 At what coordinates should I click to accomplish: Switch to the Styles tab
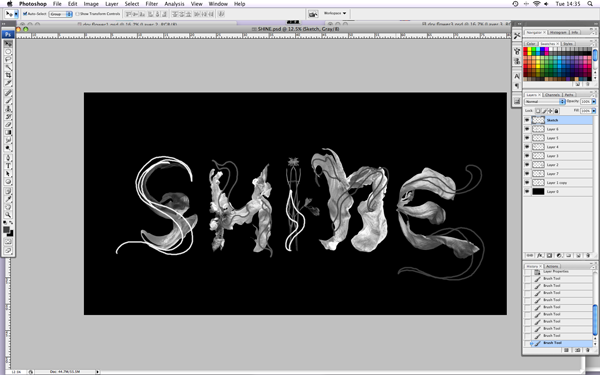click(567, 44)
